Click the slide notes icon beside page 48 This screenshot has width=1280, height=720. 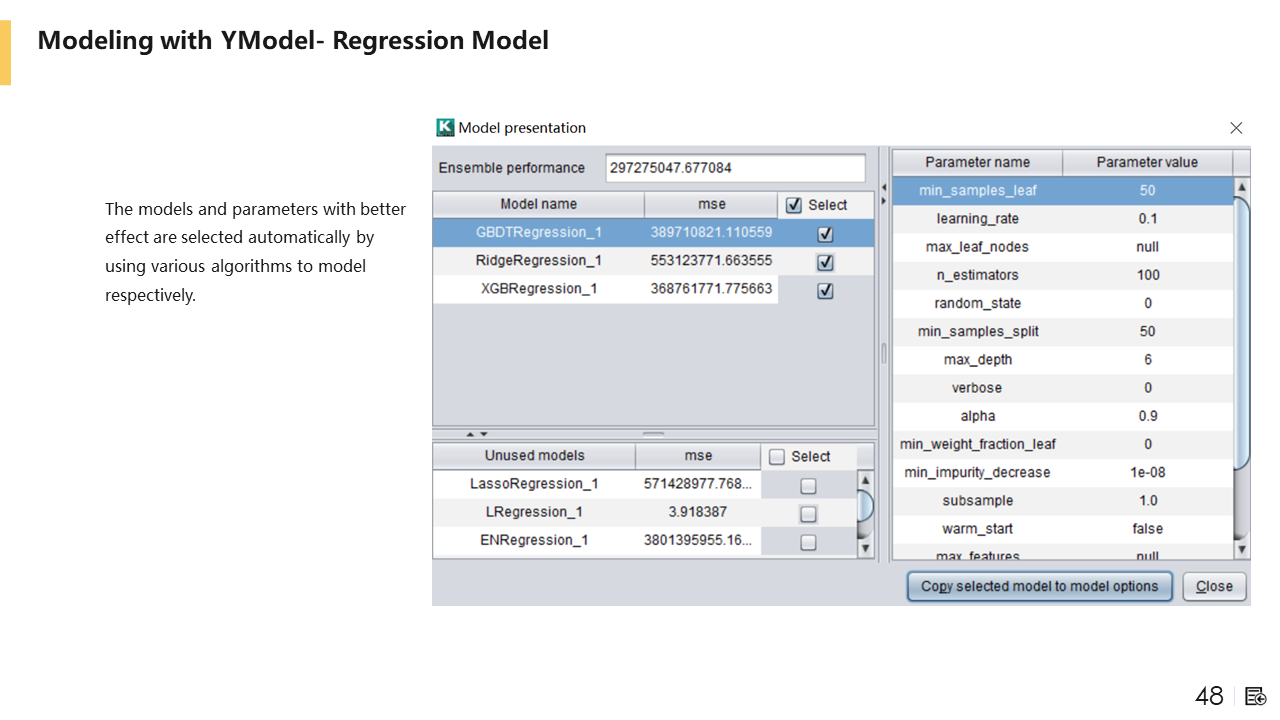[1256, 696]
